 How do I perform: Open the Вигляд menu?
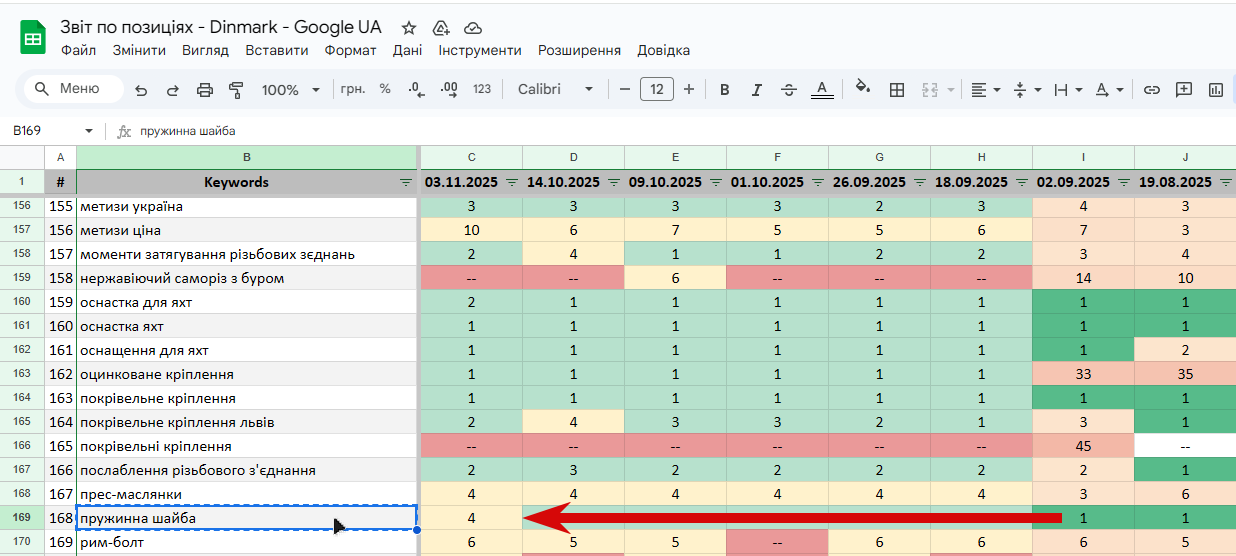coord(205,50)
